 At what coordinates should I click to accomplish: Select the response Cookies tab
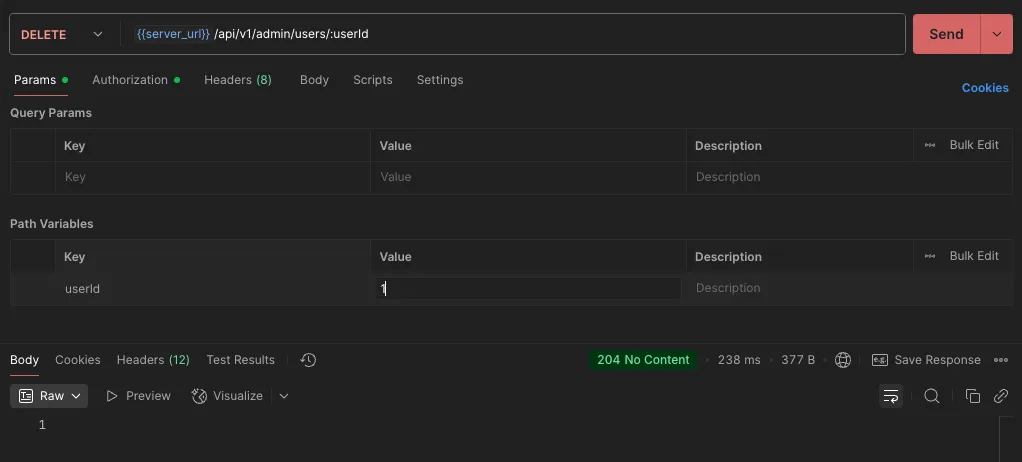pyautogui.click(x=78, y=360)
